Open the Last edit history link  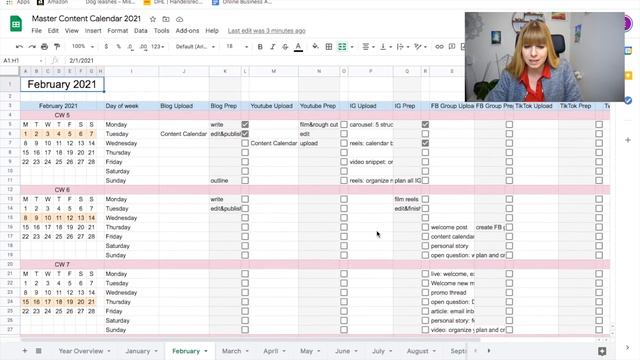click(267, 31)
